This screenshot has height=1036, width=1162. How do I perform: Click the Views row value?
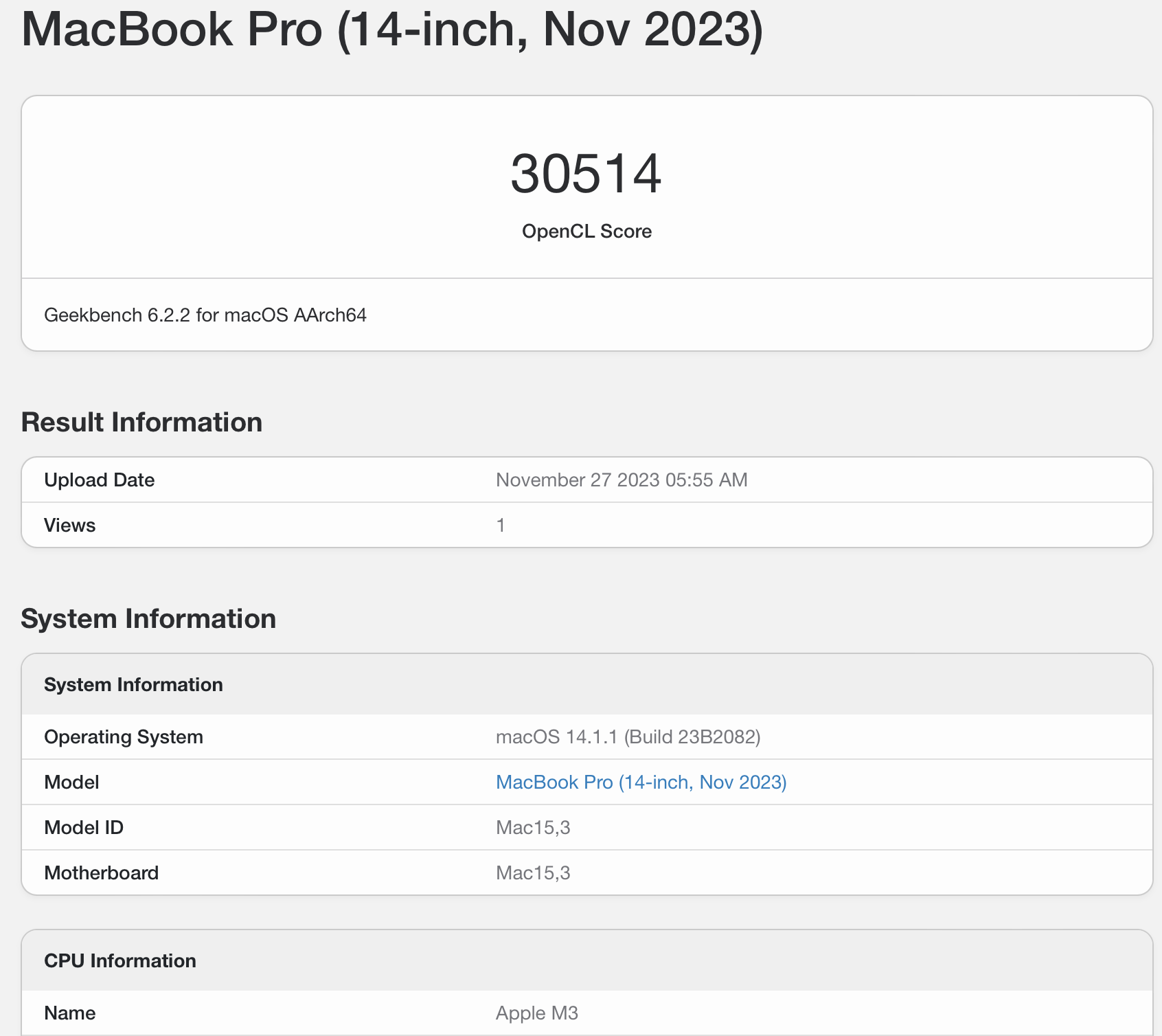pos(501,525)
